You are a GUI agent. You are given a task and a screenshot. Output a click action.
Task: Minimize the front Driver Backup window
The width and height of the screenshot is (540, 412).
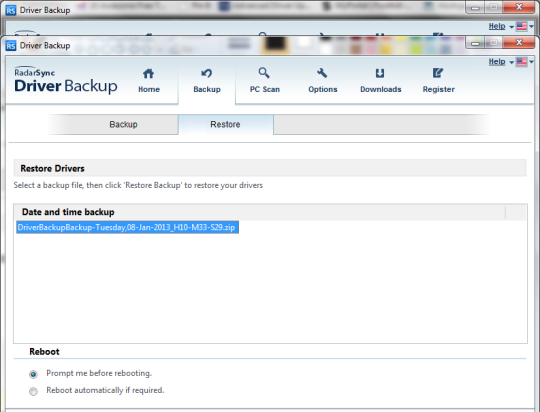(x=476, y=43)
